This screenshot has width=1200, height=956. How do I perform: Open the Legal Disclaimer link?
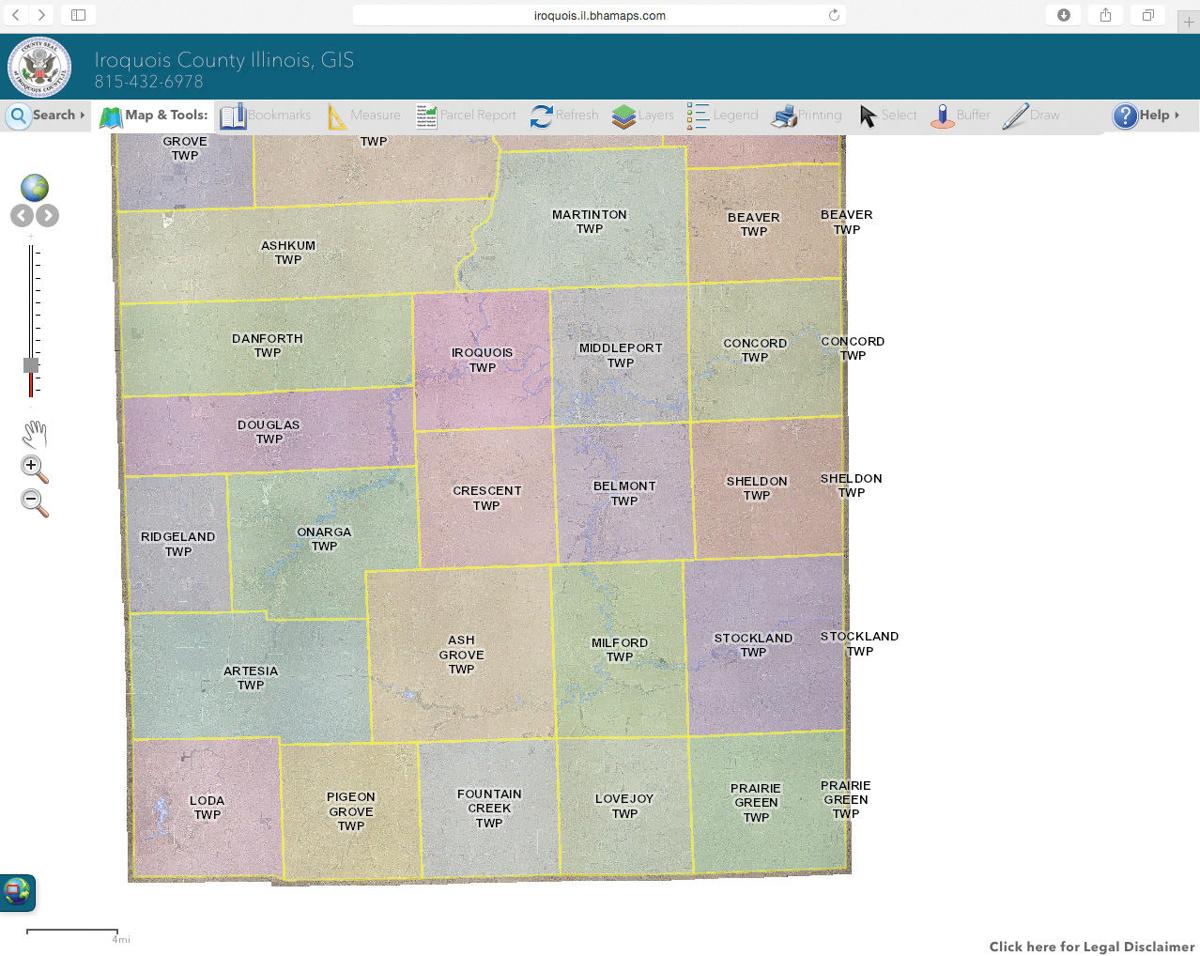click(1092, 946)
